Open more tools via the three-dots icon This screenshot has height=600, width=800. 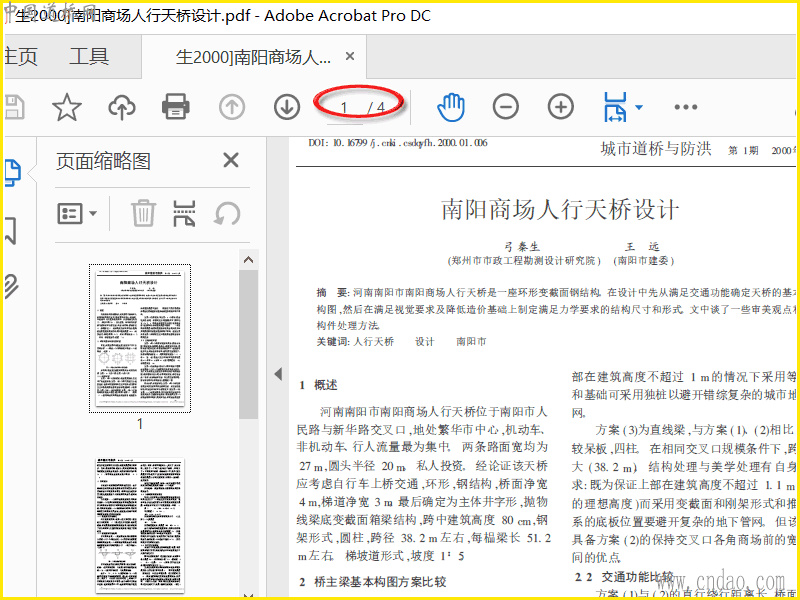point(686,107)
